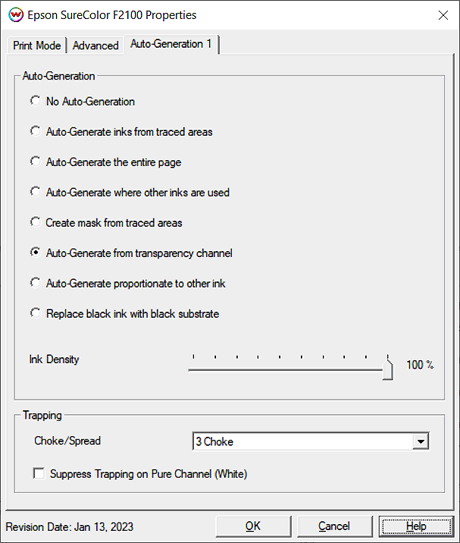Toggle Suppress Trapping on Pure Channel checkbox
The height and width of the screenshot is (543, 460).
39,473
